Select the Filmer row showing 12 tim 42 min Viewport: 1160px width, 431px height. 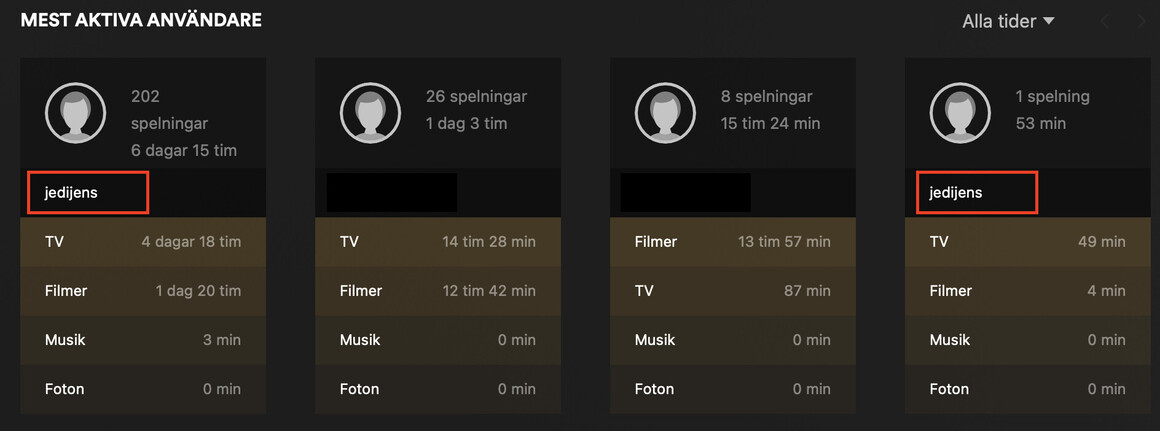[x=438, y=291]
